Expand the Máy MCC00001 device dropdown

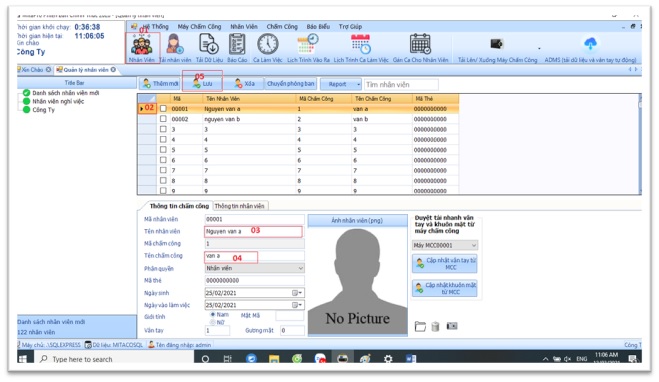(473, 245)
